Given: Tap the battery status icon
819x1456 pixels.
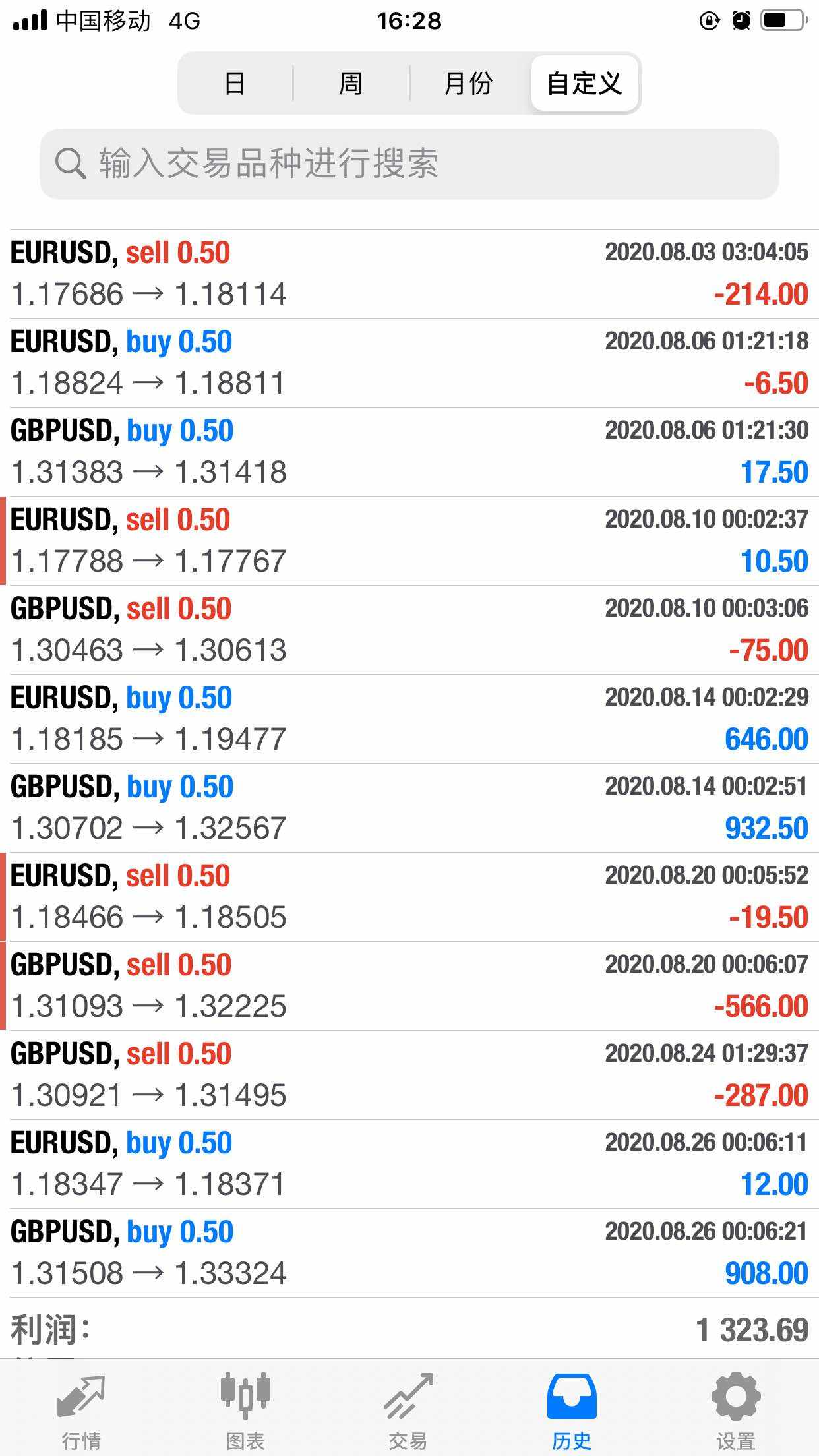Looking at the screenshot, I should click(x=784, y=21).
